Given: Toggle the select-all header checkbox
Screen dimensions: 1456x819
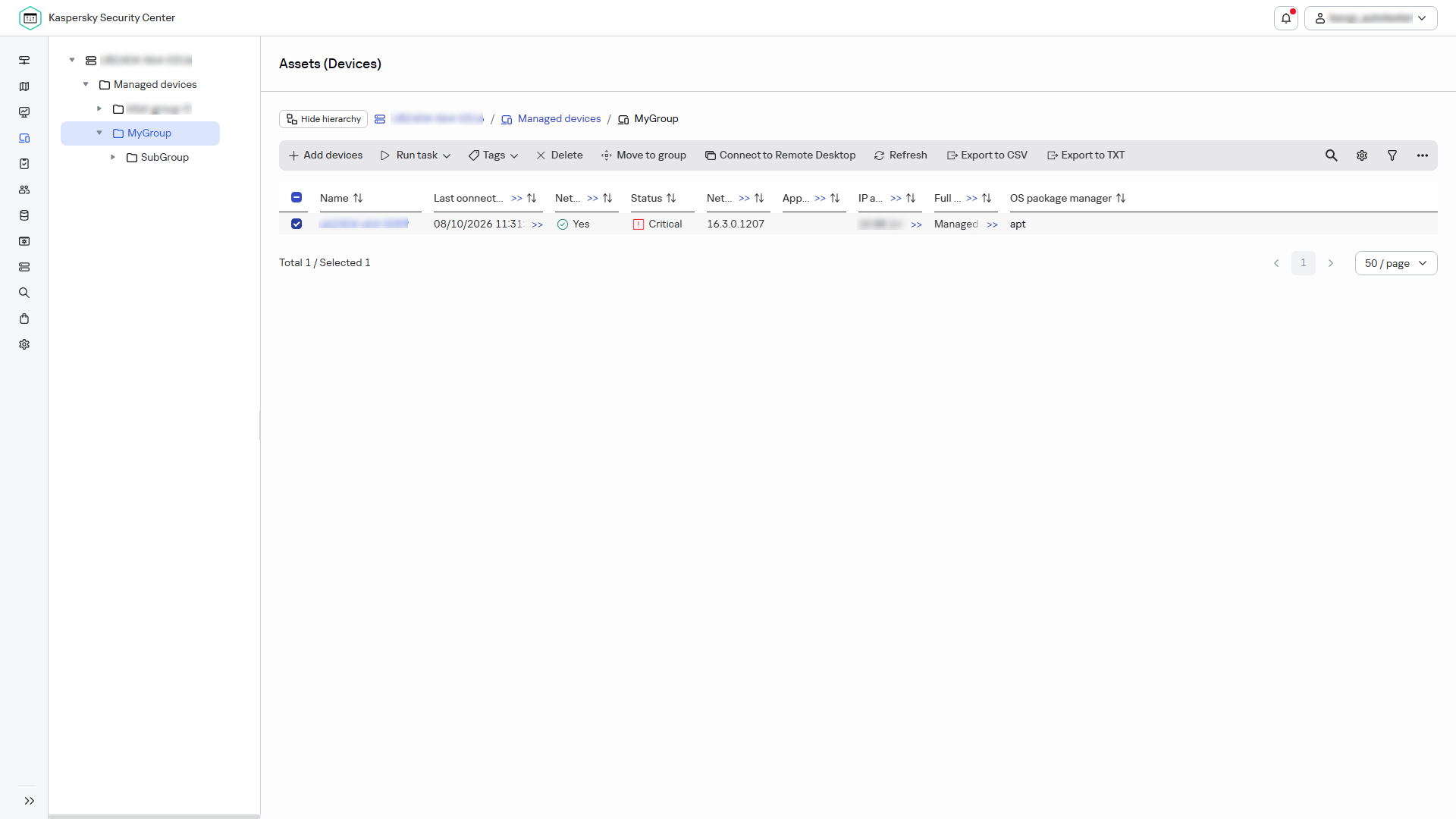Looking at the screenshot, I should [x=297, y=197].
